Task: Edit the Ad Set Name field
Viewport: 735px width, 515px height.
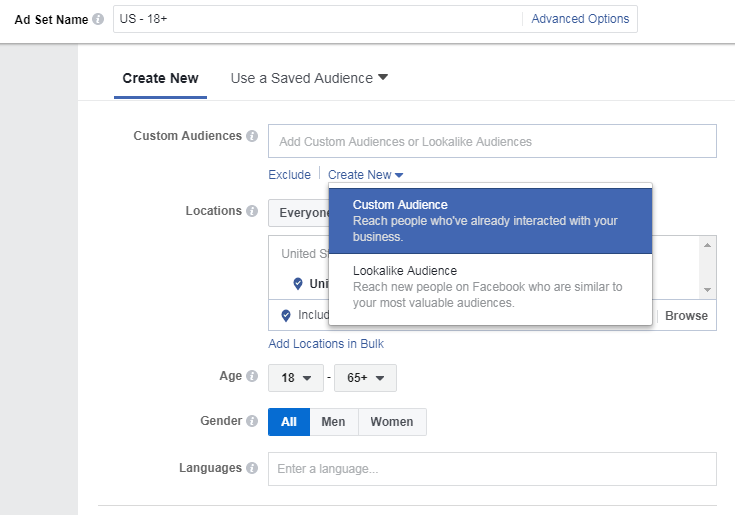Action: pos(318,19)
